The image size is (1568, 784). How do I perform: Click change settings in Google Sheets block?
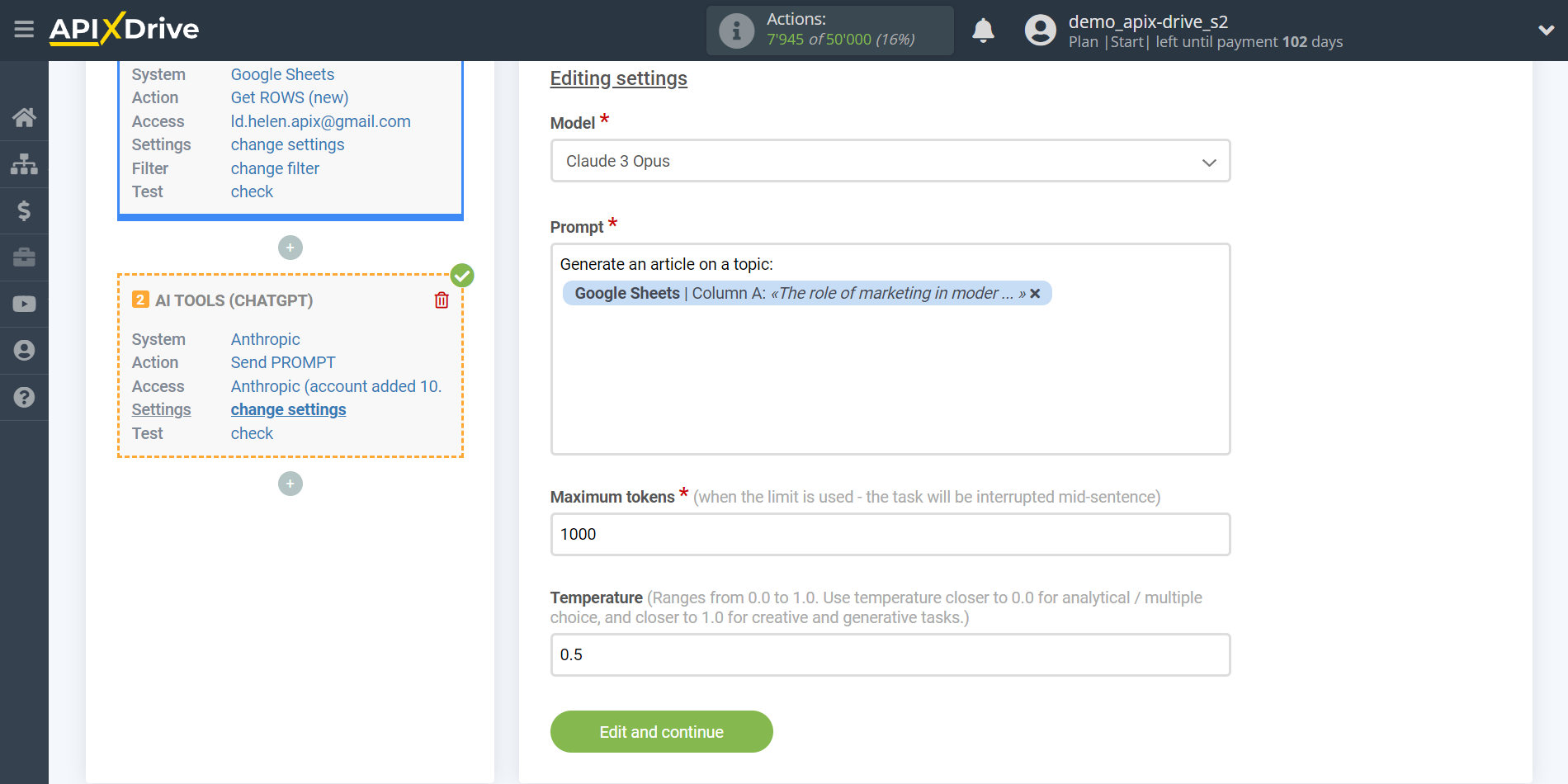point(288,144)
